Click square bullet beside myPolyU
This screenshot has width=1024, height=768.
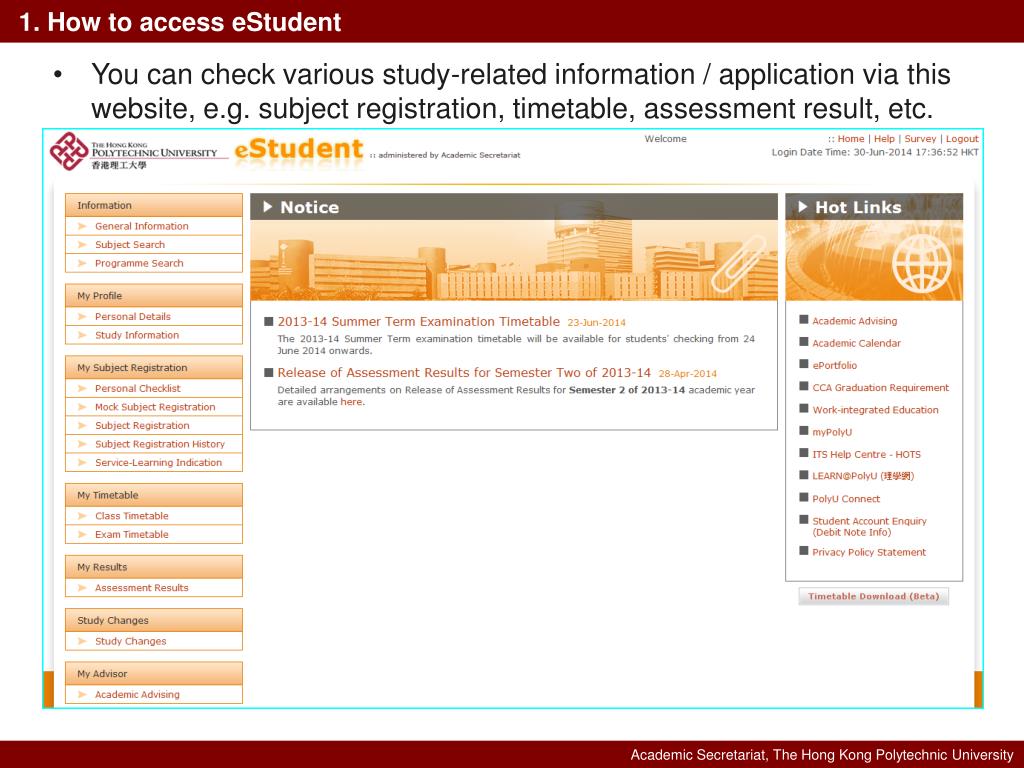click(x=804, y=431)
